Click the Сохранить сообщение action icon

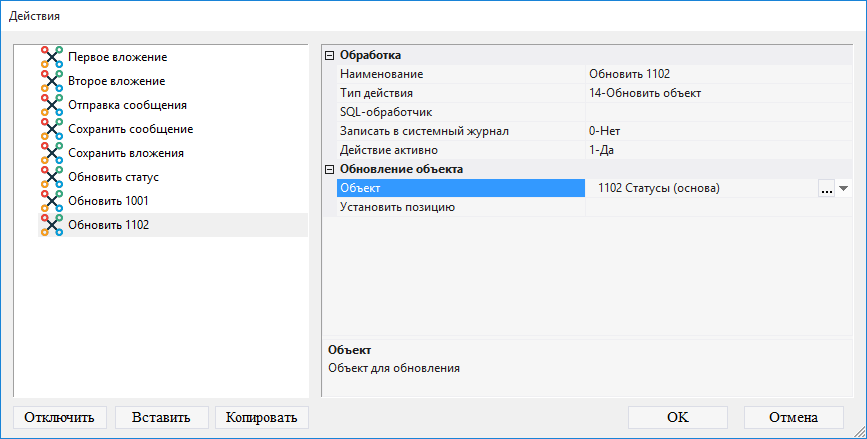[52, 129]
